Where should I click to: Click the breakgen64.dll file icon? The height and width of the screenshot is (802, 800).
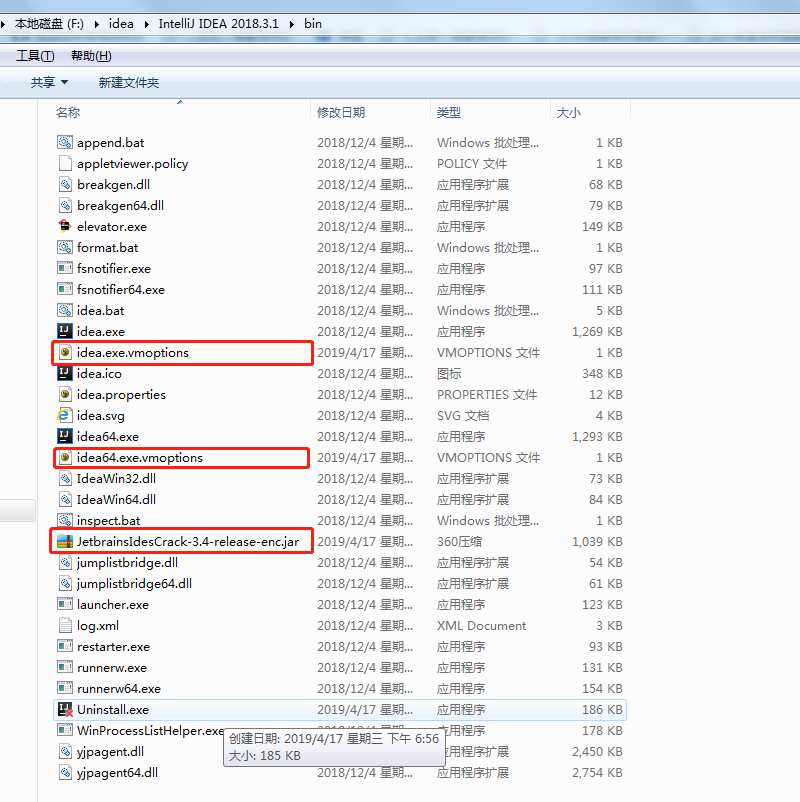coord(65,205)
